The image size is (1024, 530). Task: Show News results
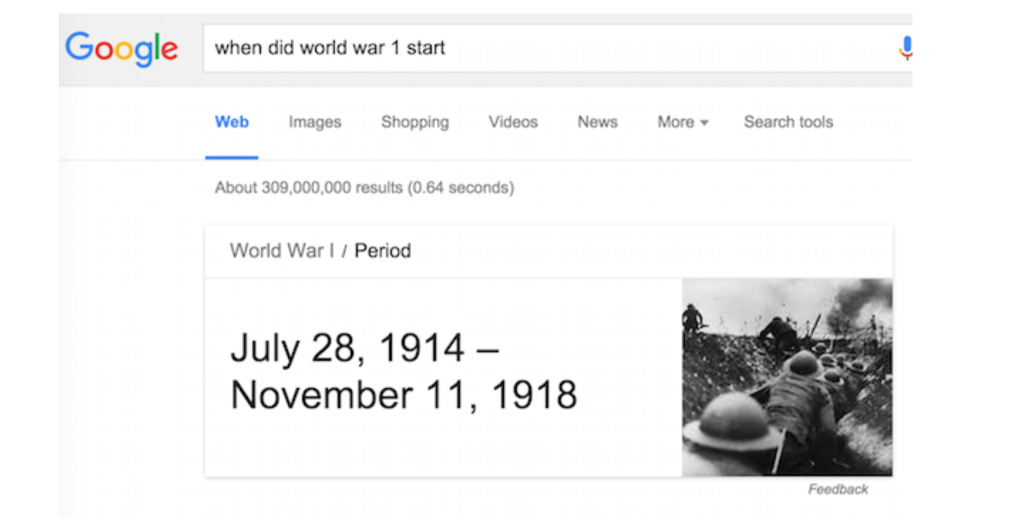coord(597,122)
